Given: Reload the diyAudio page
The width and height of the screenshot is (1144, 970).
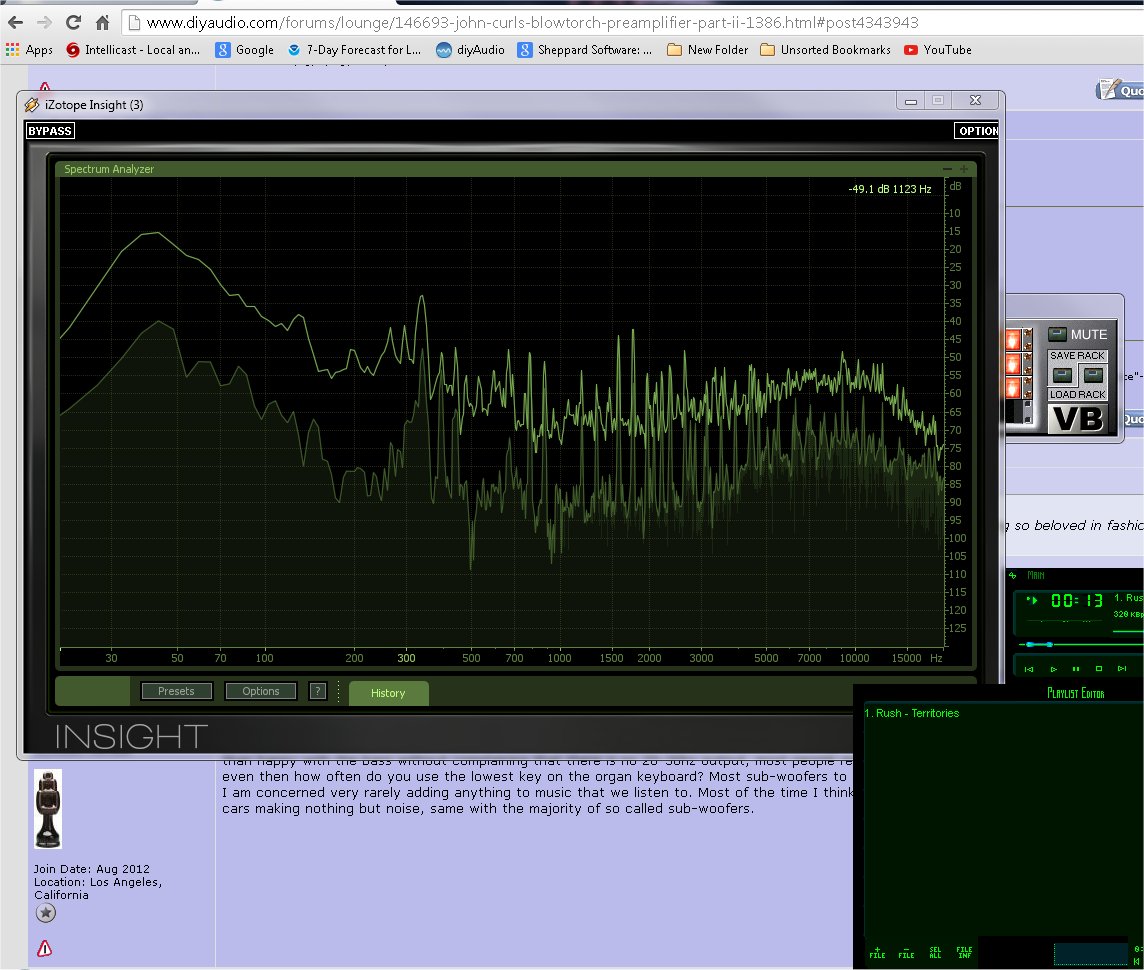Looking at the screenshot, I should point(73,23).
